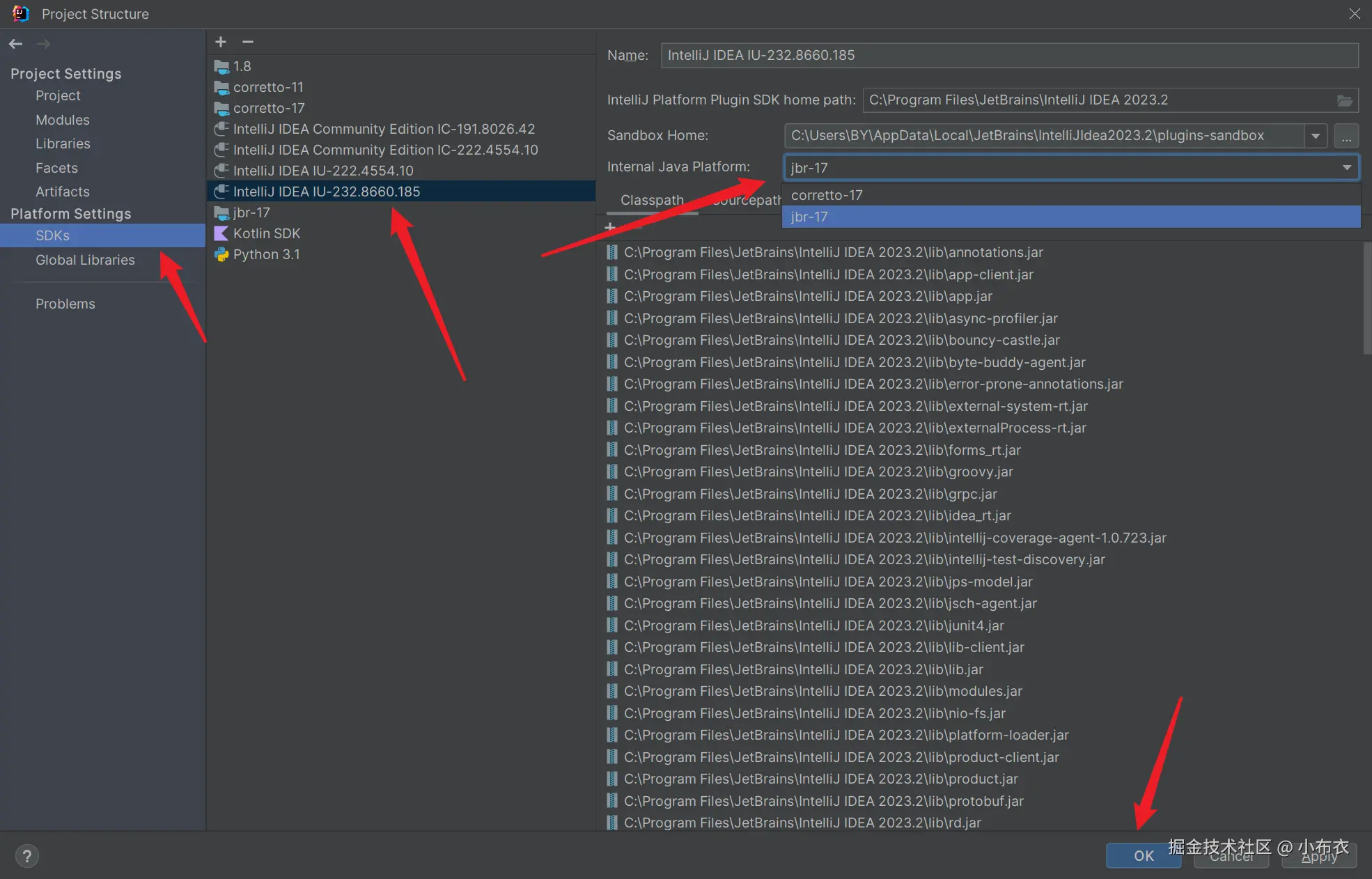
Task: Click in the SDK Name field
Action: coord(1008,55)
